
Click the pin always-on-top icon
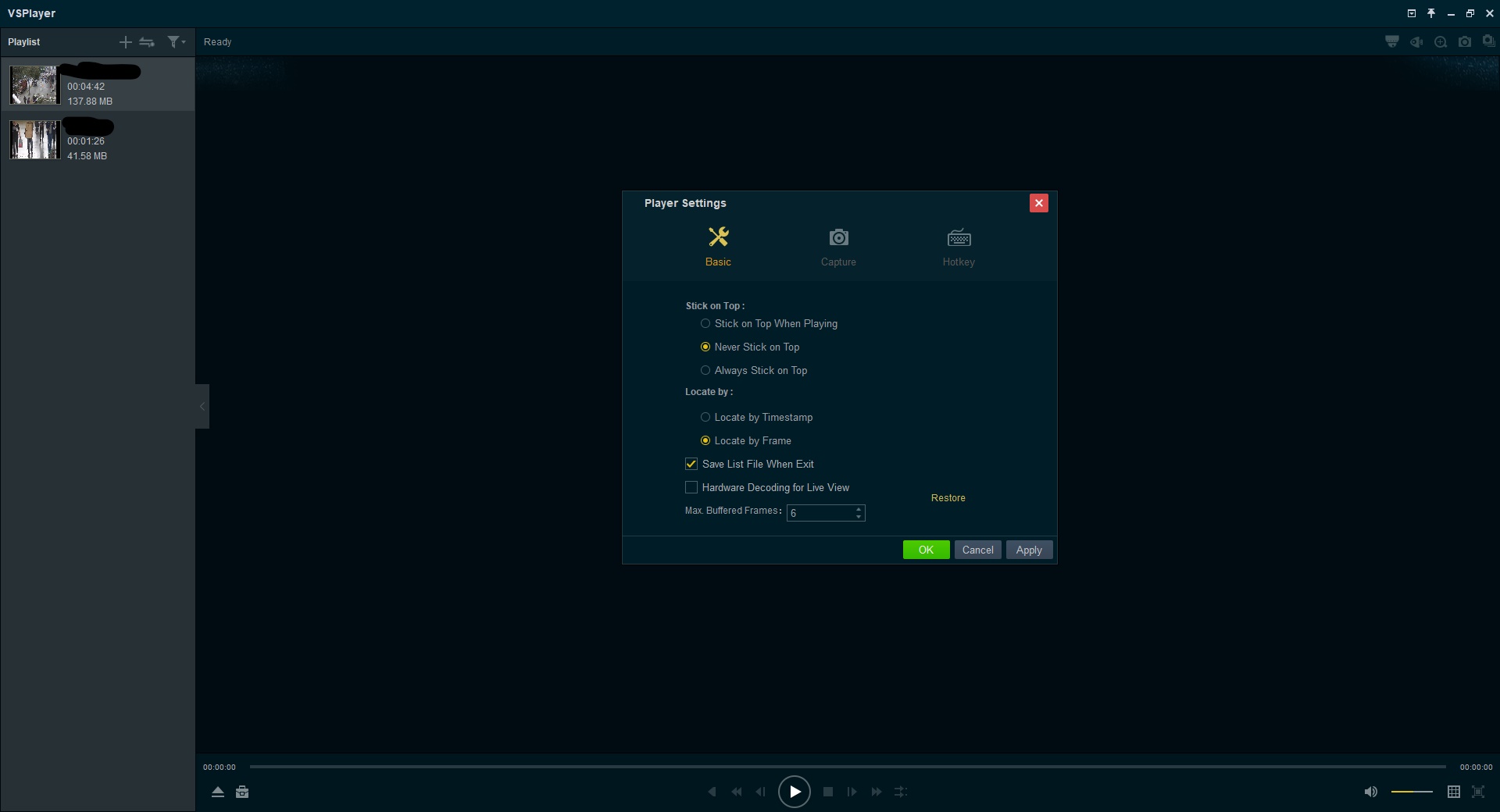point(1431,13)
